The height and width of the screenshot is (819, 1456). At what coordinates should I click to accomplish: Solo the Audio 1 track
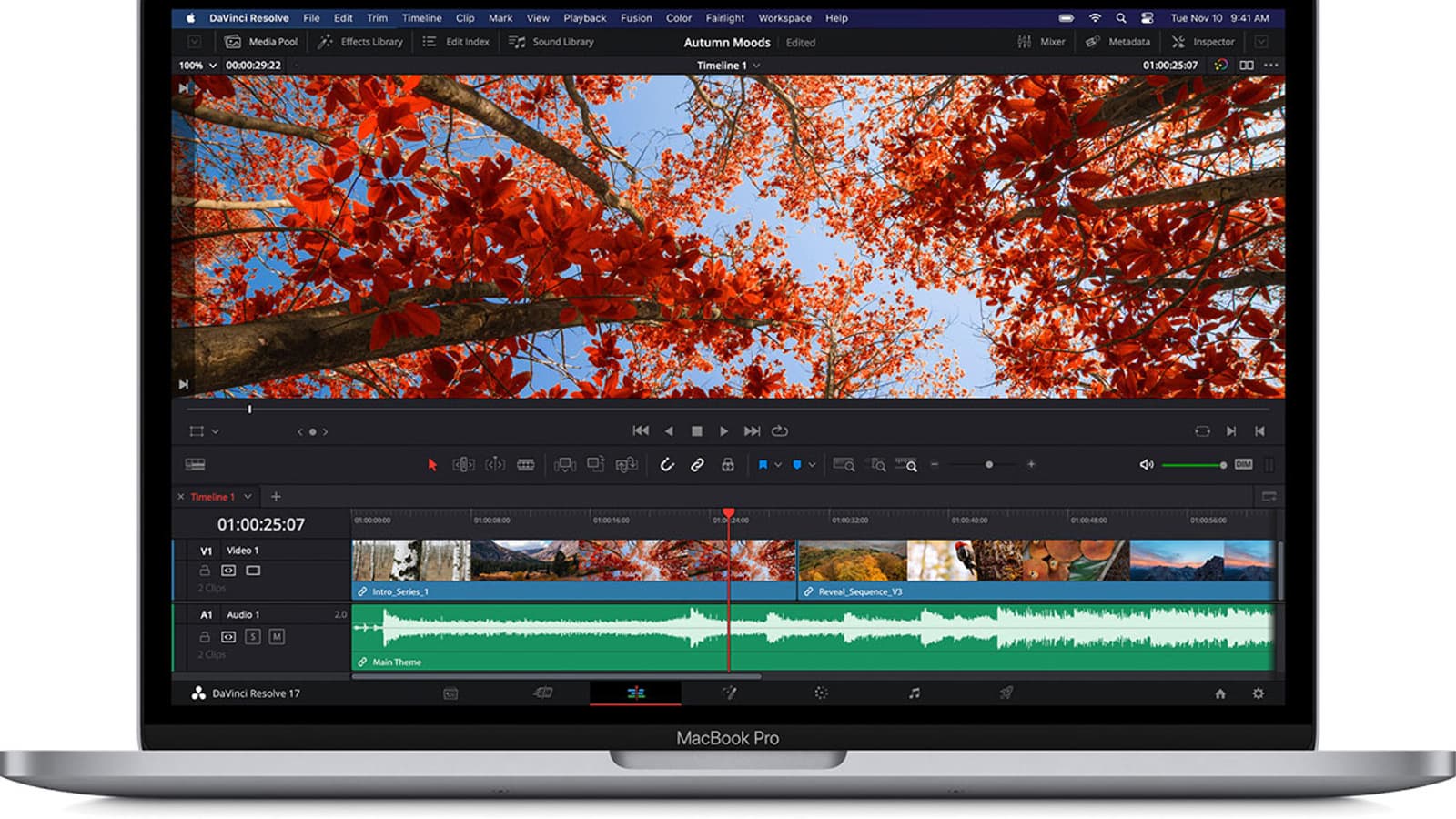pos(253,637)
